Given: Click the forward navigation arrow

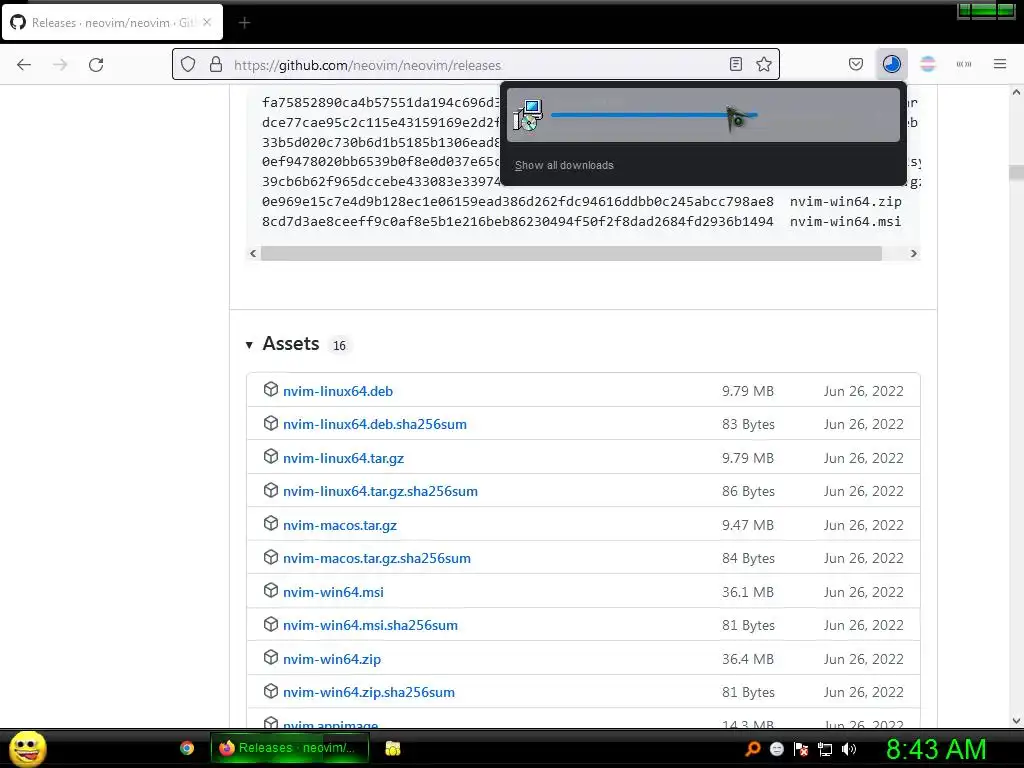Looking at the screenshot, I should coord(60,65).
